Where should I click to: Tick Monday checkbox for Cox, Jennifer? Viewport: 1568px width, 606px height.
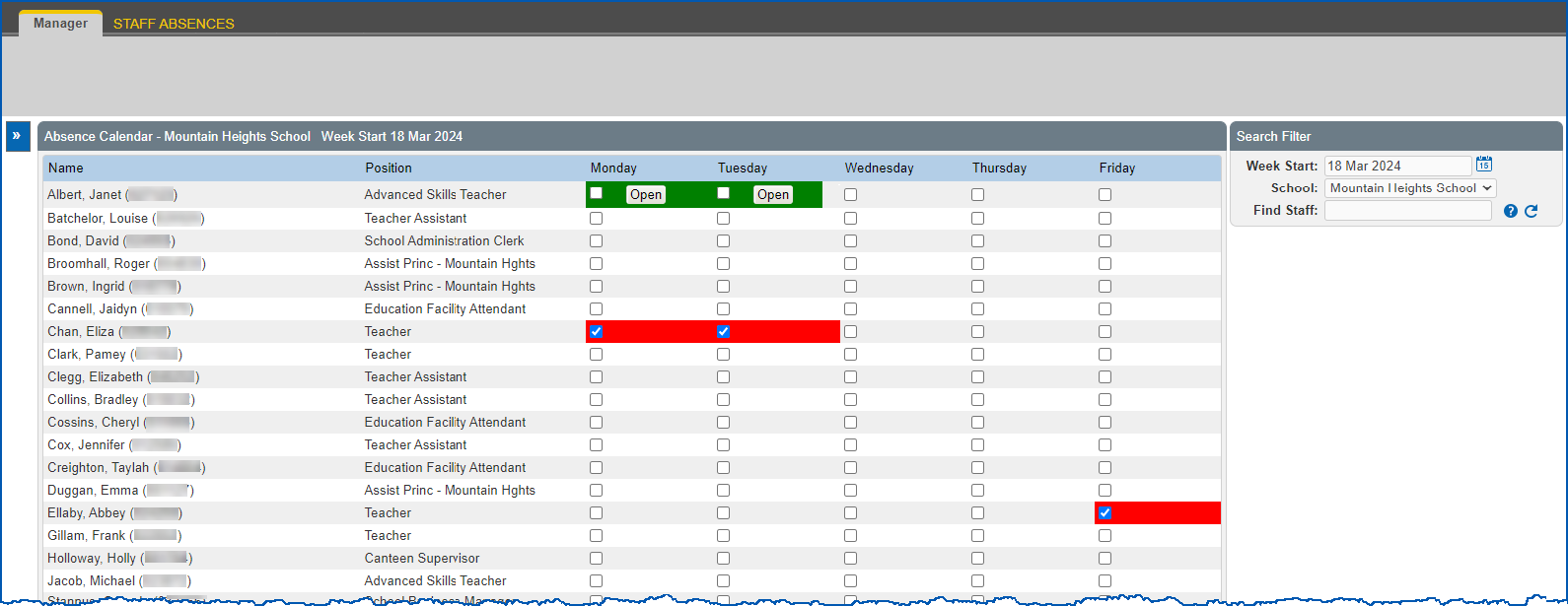[596, 445]
